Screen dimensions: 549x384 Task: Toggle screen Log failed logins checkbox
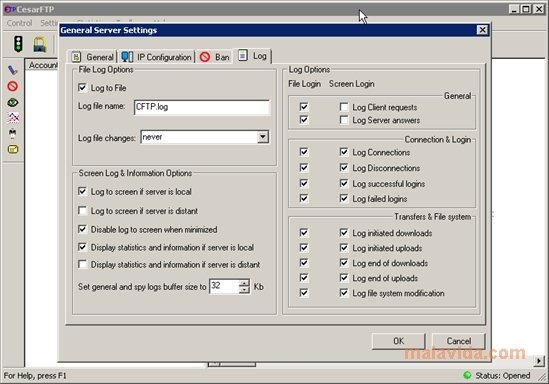click(344, 198)
